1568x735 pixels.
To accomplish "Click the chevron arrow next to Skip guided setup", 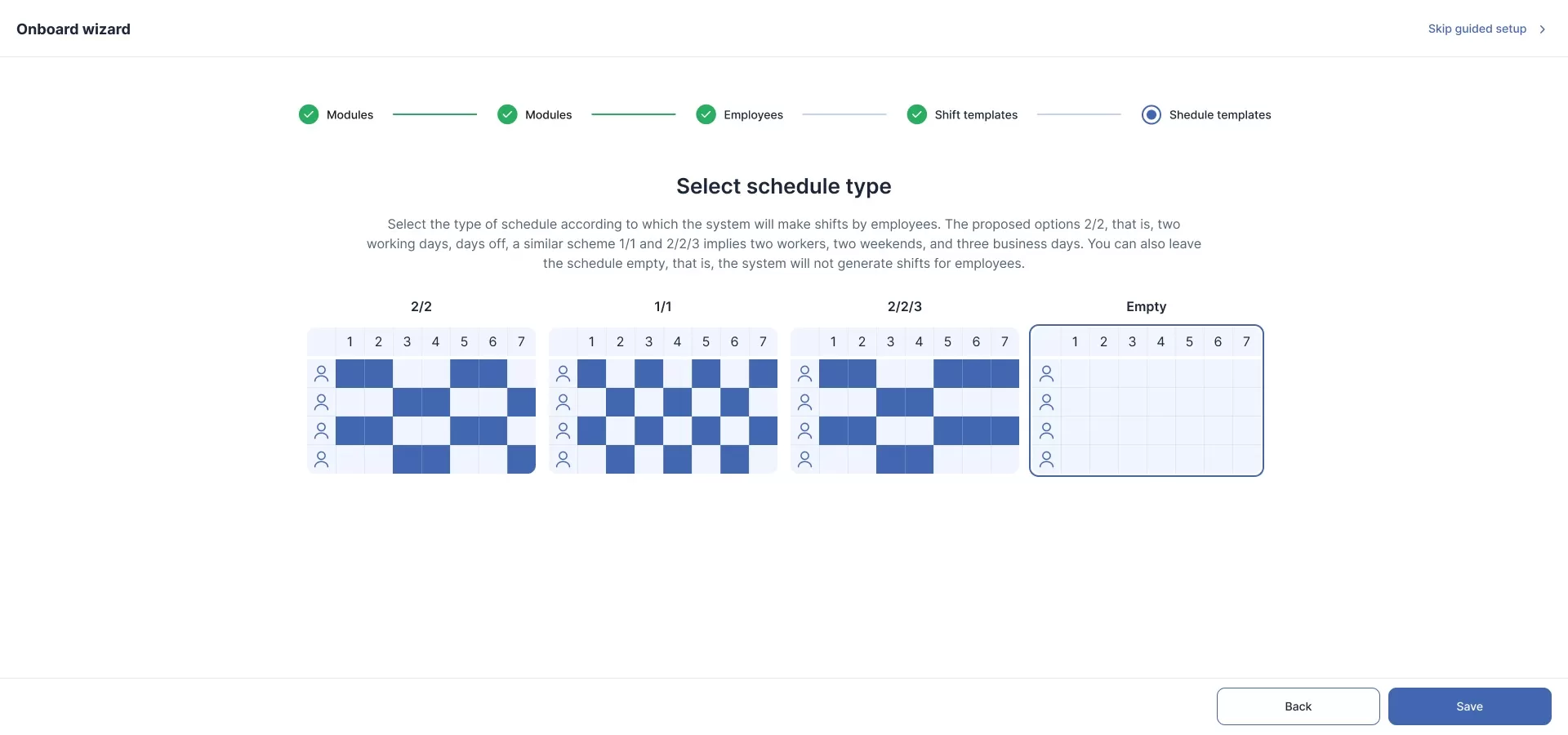I will 1542,29.
